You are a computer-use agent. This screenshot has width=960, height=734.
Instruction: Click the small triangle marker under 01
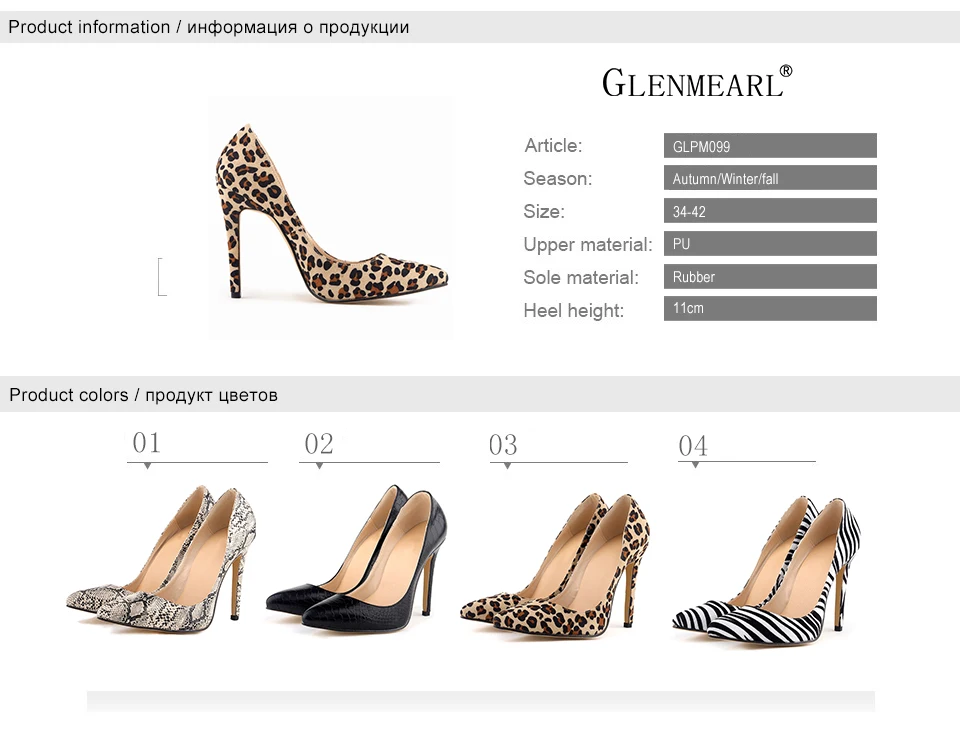tap(148, 466)
